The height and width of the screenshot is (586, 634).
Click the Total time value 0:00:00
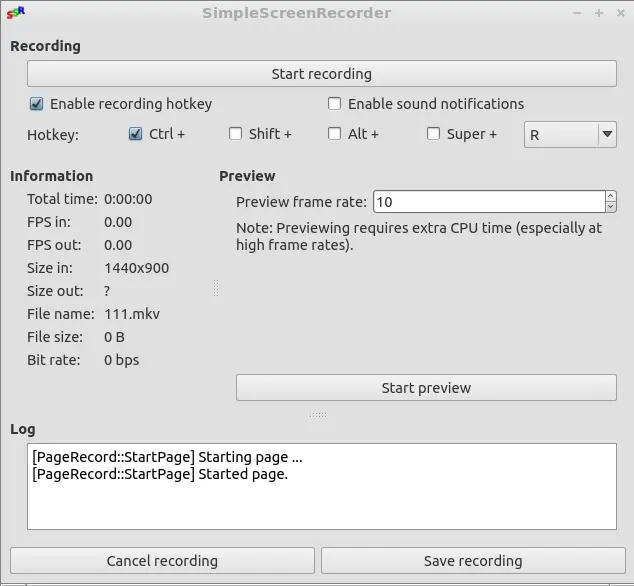[128, 199]
